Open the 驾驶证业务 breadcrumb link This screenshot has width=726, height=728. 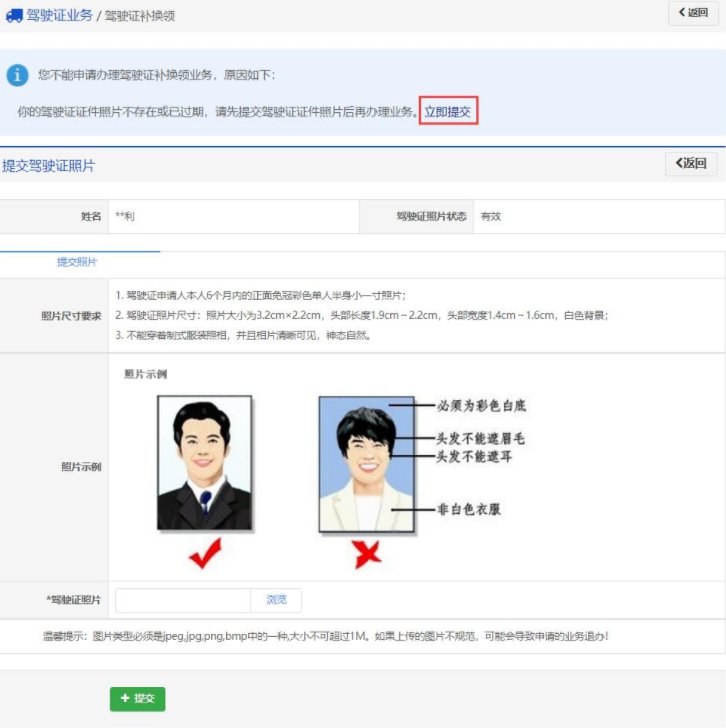(x=59, y=16)
